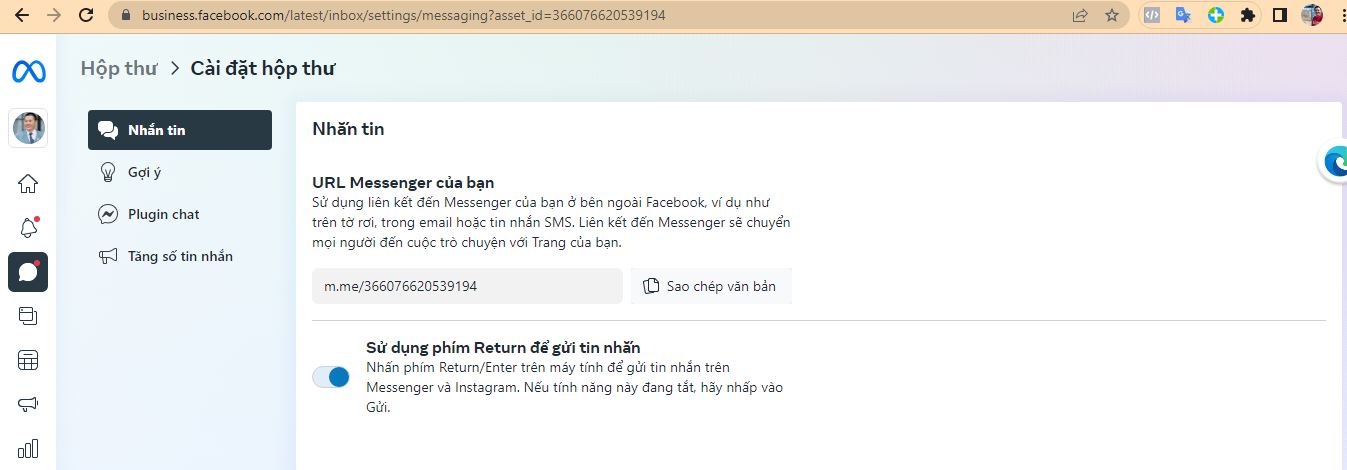This screenshot has width=1347, height=470.
Task: Open the Posts content icon in sidebar
Action: click(28, 316)
